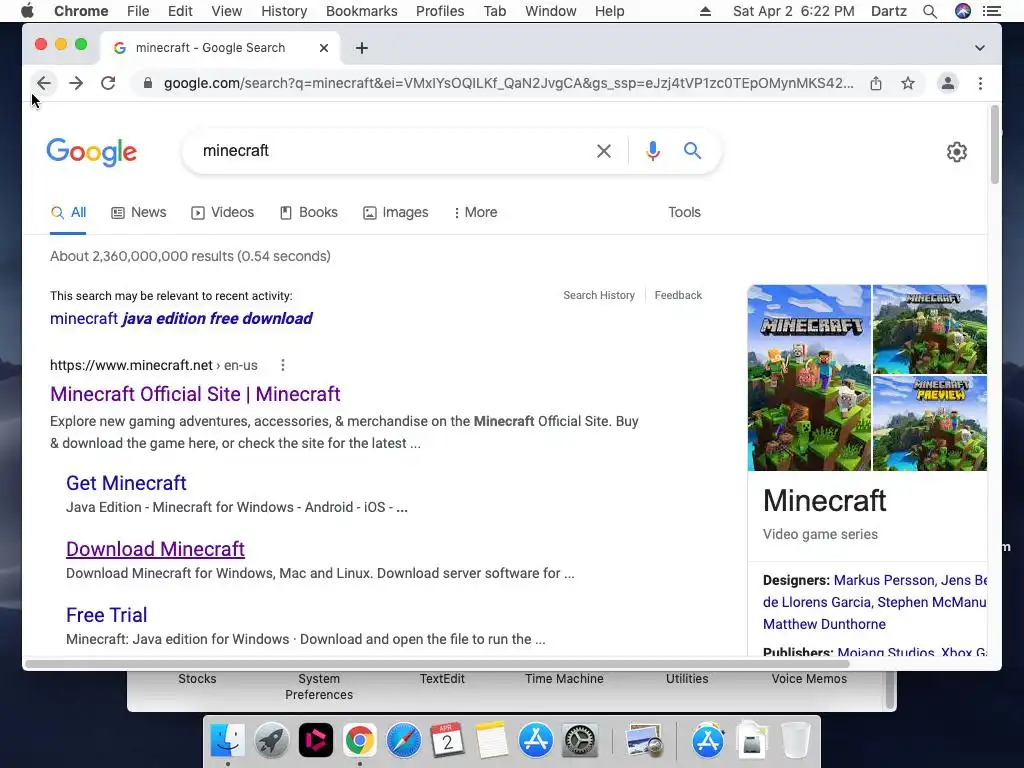Viewport: 1024px width, 768px height.
Task: Open the Free Trial sitelink
Action: 106,615
